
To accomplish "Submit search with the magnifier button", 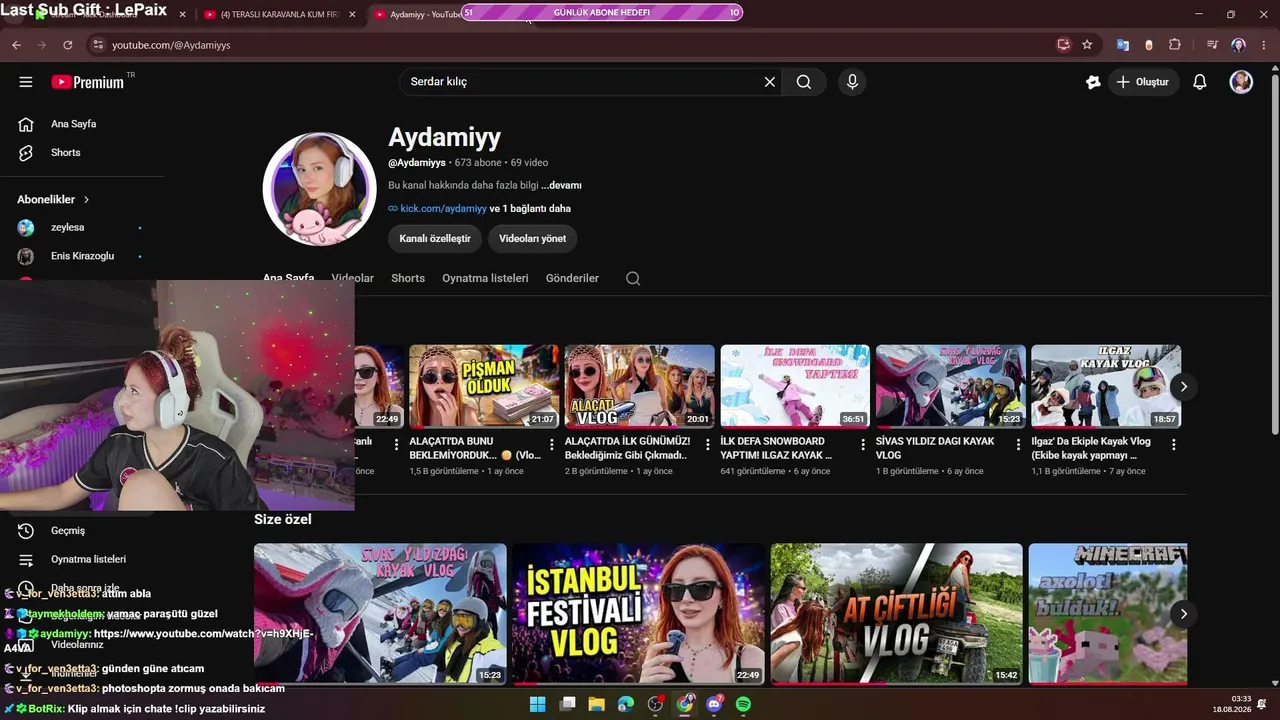I will point(804,82).
